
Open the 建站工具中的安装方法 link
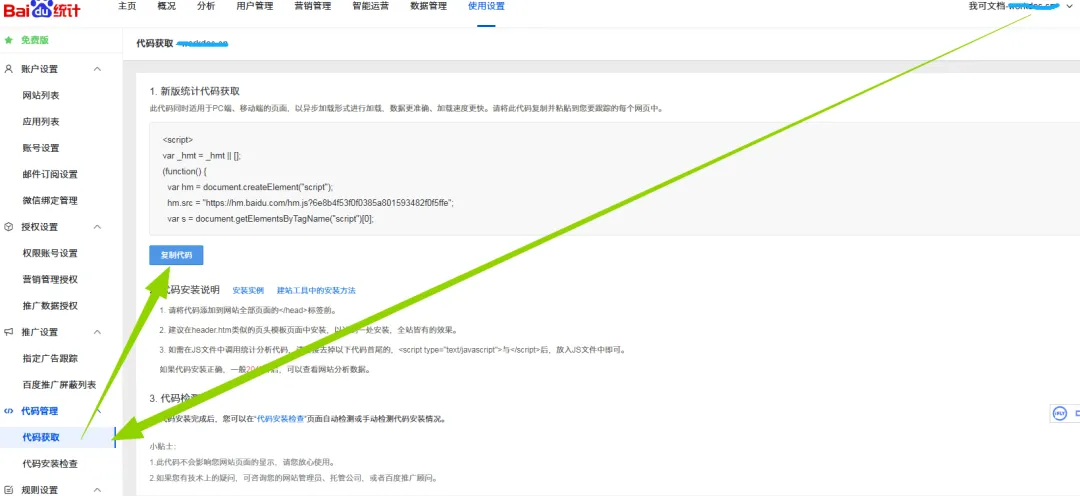point(316,291)
